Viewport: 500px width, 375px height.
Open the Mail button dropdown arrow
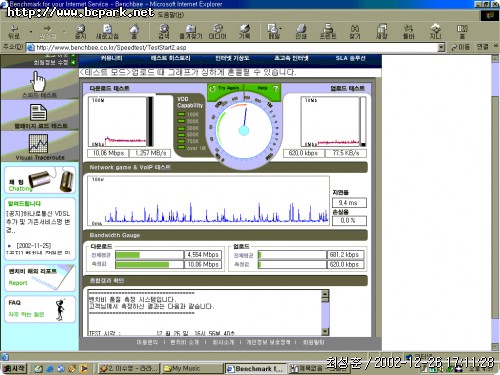pos(280,29)
